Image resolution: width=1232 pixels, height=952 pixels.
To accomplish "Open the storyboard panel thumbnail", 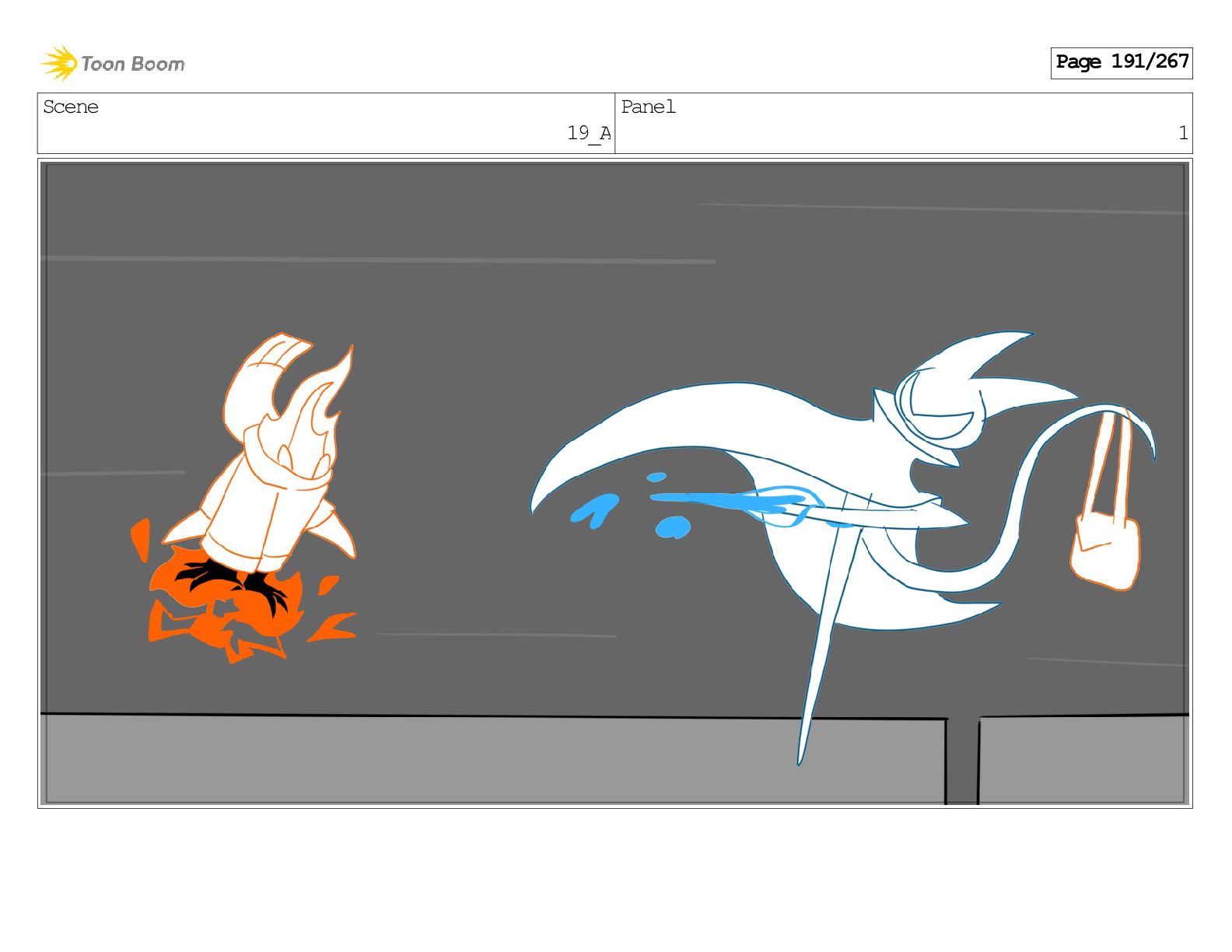I will coord(615,483).
